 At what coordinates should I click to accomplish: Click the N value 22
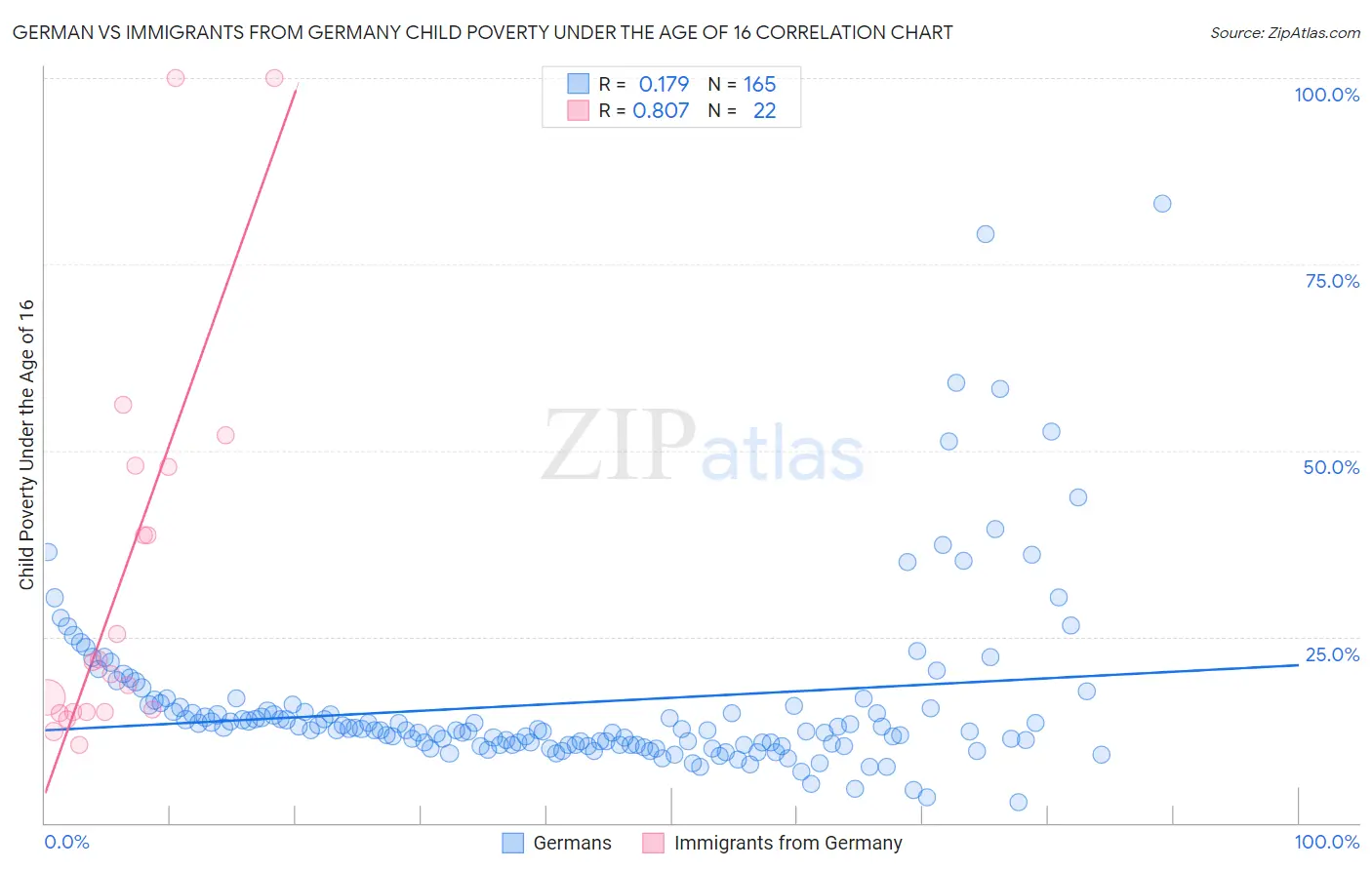[764, 110]
